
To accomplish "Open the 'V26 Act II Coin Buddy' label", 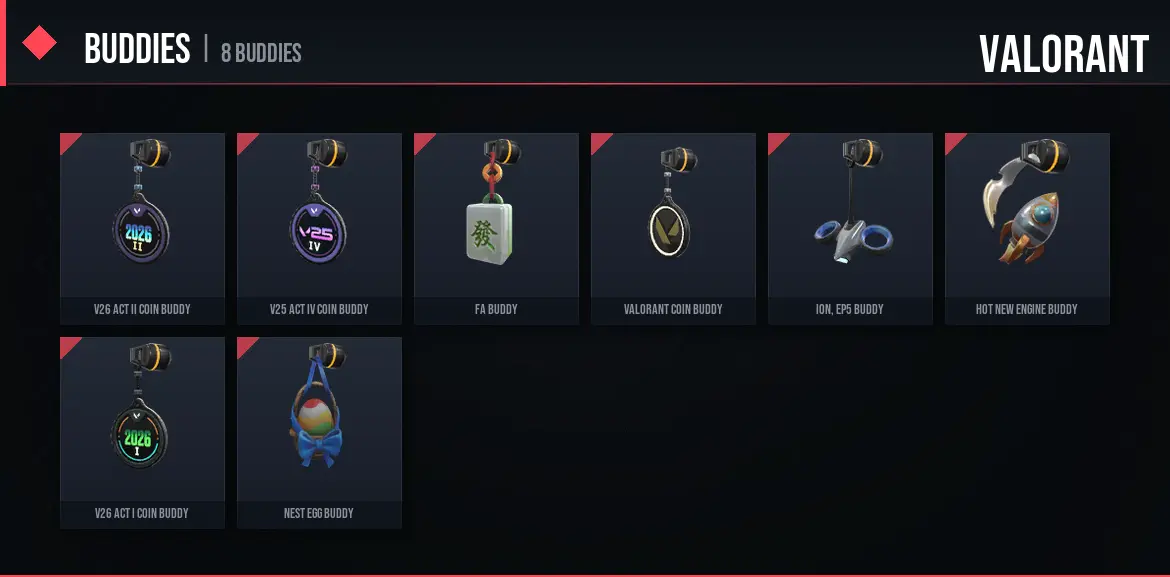I will 142,309.
